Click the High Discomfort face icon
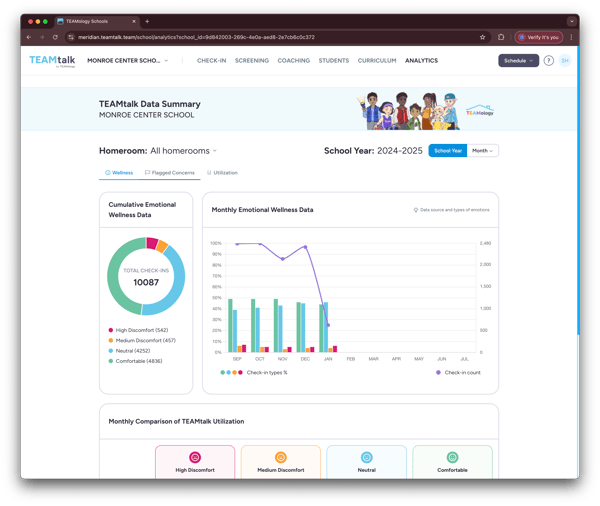The width and height of the screenshot is (600, 506). [x=195, y=457]
